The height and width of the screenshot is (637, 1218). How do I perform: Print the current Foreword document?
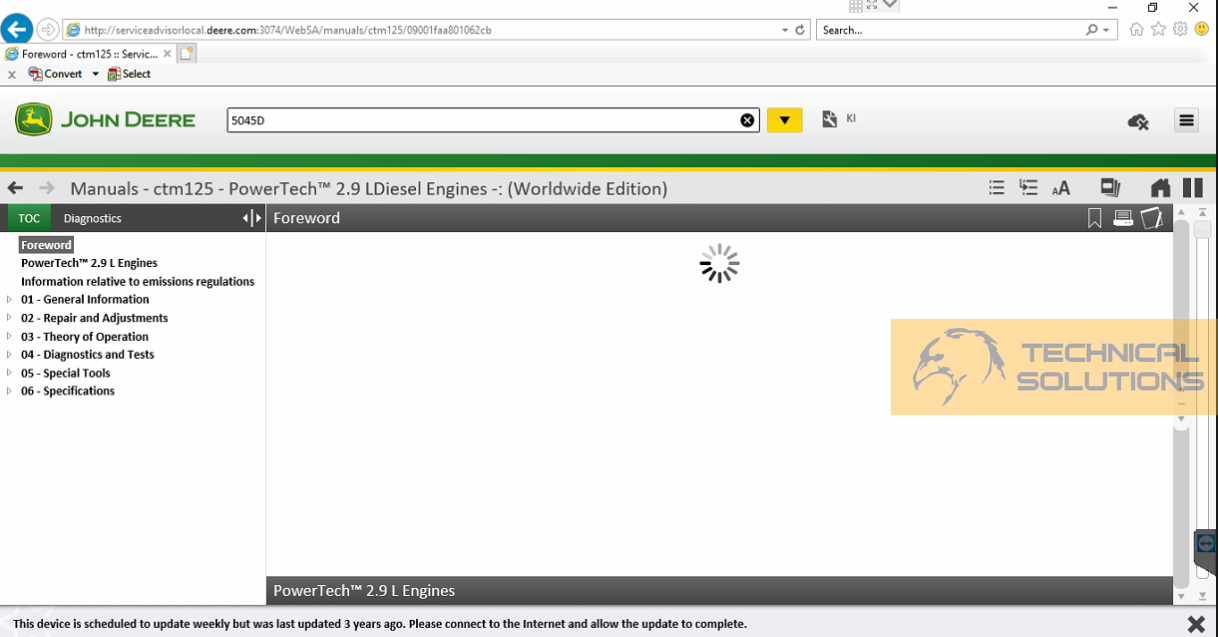tap(1123, 218)
